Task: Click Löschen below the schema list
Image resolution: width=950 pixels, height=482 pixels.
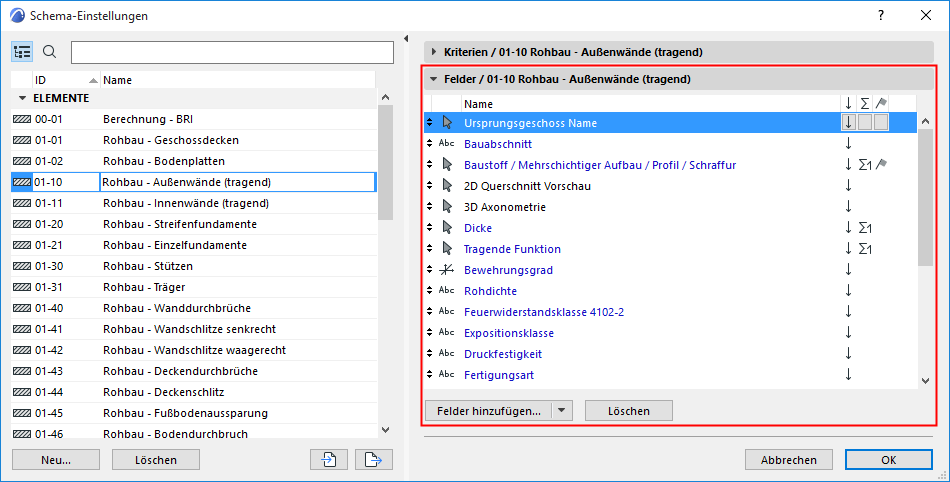Action: pos(156,460)
